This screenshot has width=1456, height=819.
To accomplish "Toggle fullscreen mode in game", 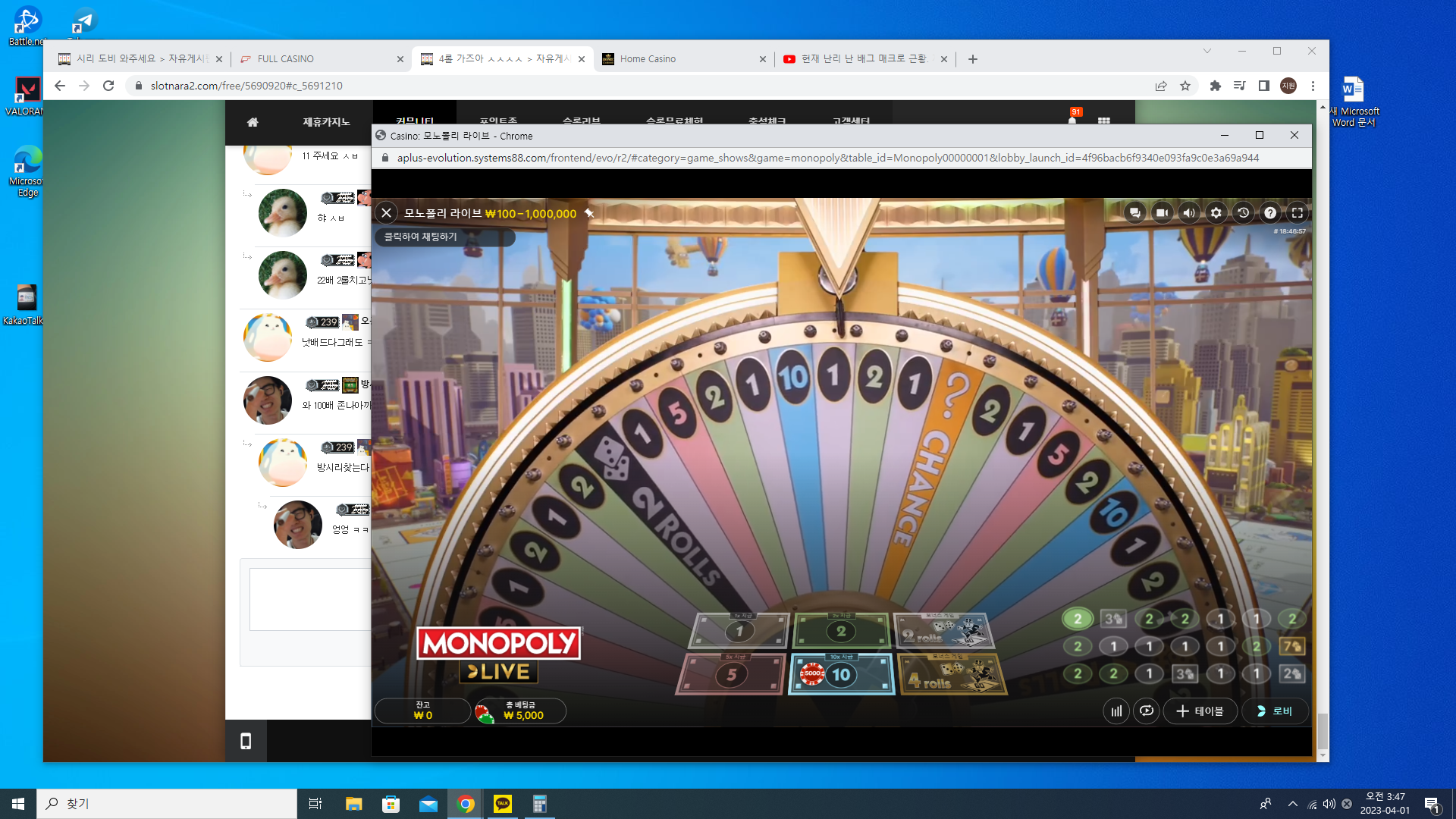I will click(1298, 213).
